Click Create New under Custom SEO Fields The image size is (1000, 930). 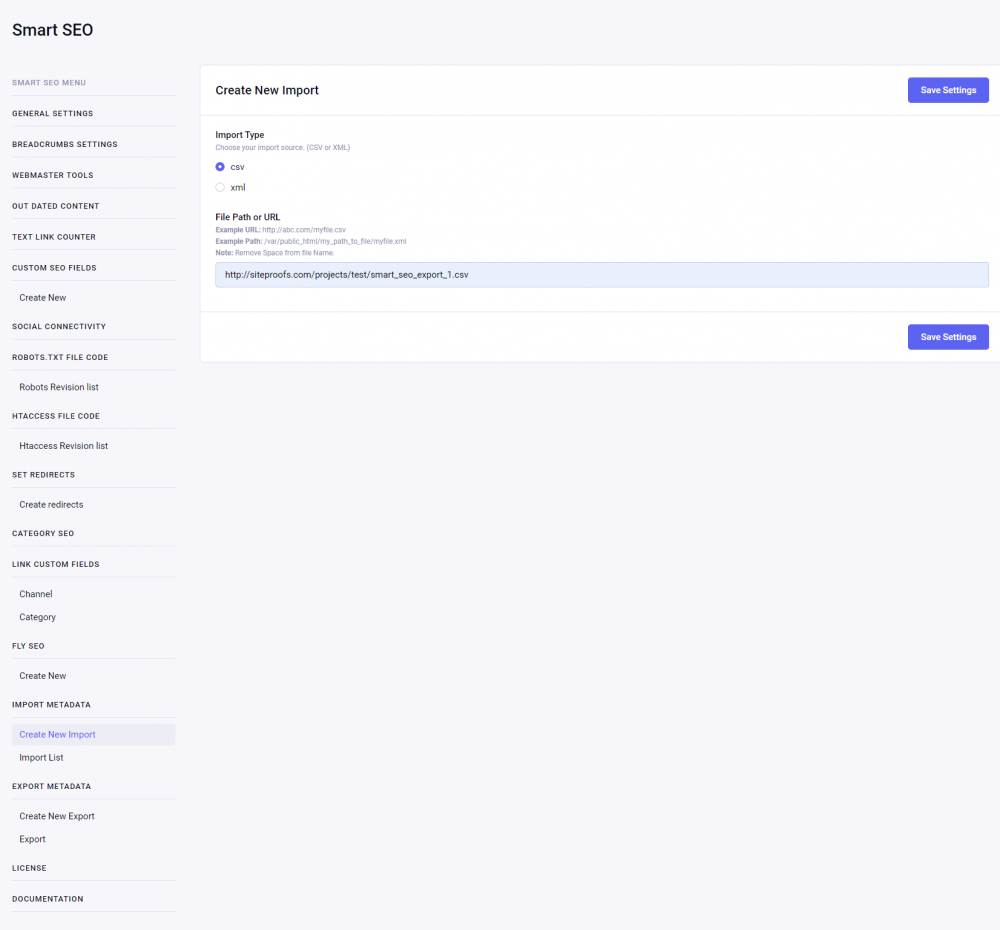[x=43, y=298]
